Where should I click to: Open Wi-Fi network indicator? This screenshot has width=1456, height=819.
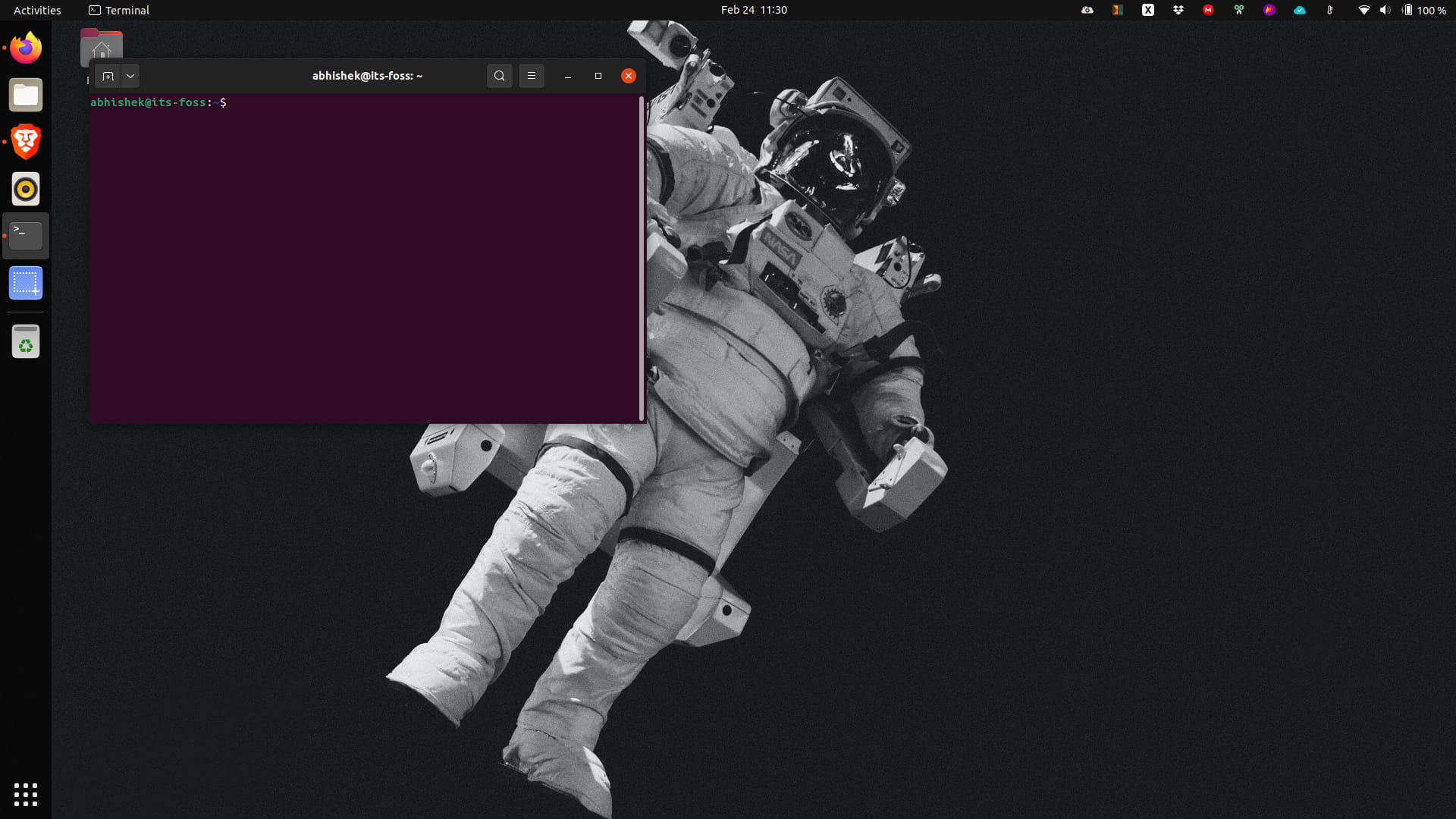pyautogui.click(x=1364, y=10)
